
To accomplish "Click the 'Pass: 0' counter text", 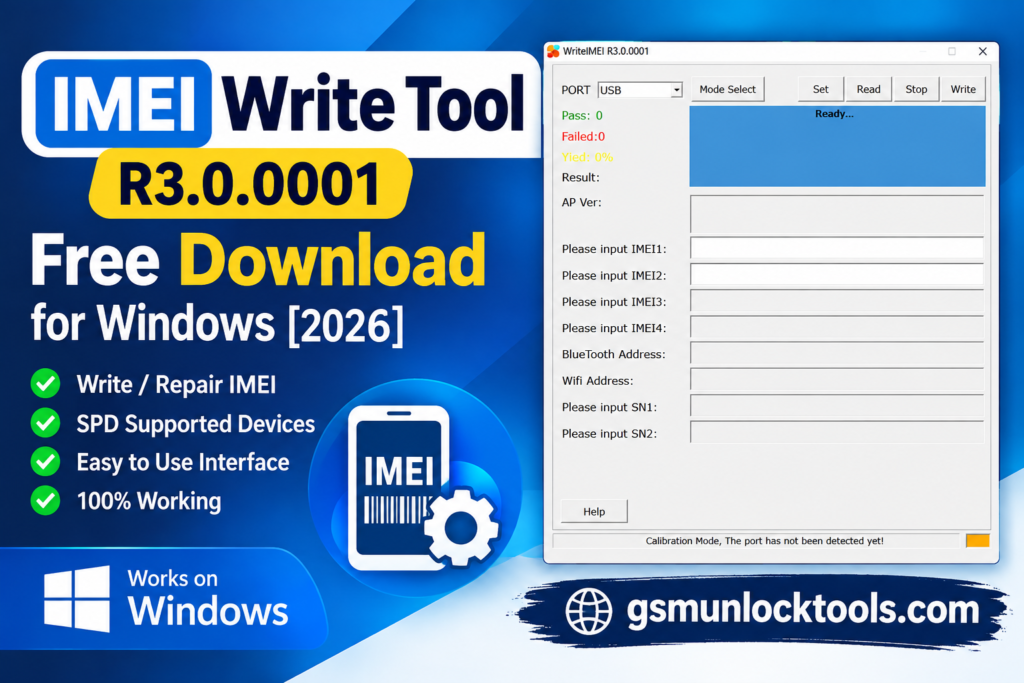I will [x=582, y=116].
